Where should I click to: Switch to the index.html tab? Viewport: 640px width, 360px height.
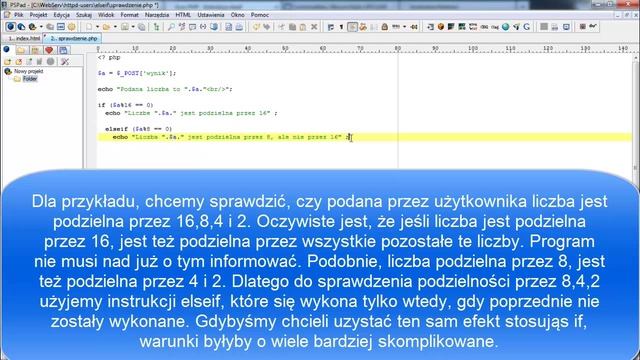(x=24, y=38)
